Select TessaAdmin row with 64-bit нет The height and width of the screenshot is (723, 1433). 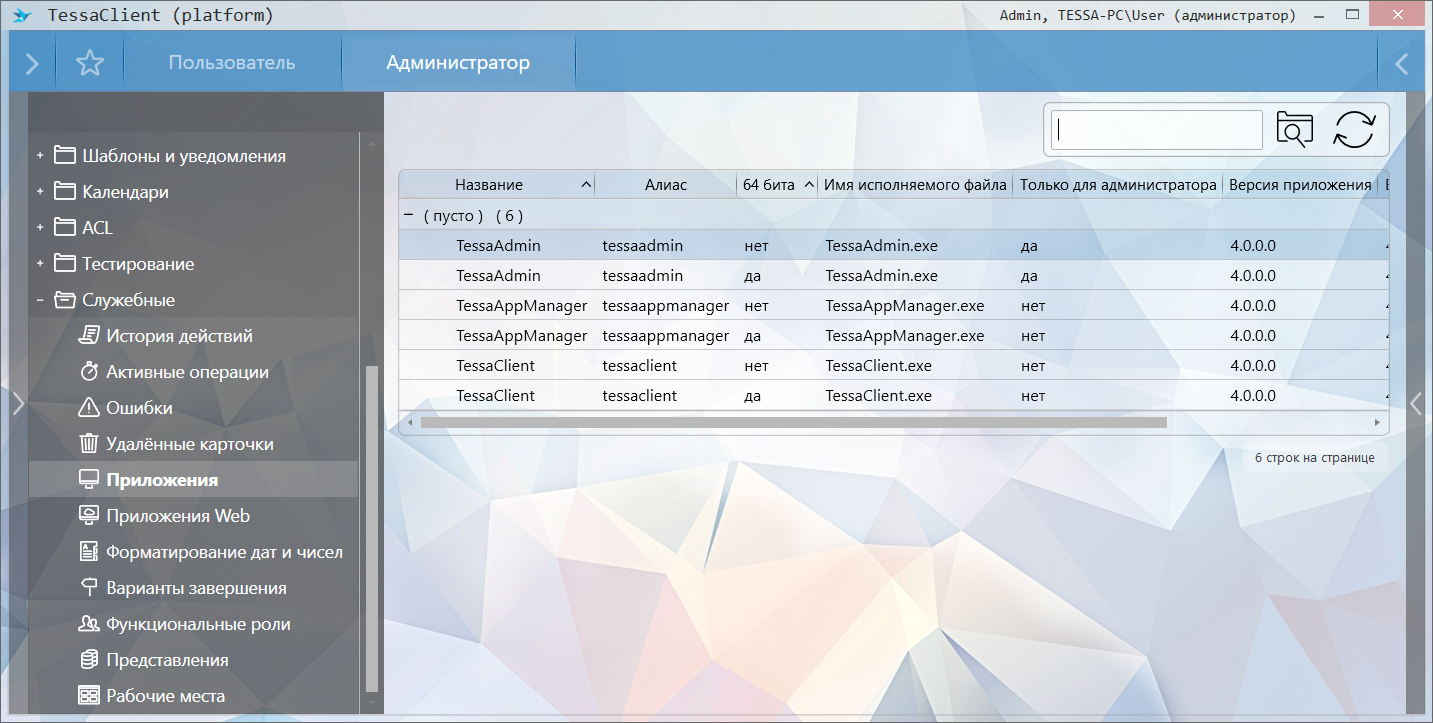point(894,245)
